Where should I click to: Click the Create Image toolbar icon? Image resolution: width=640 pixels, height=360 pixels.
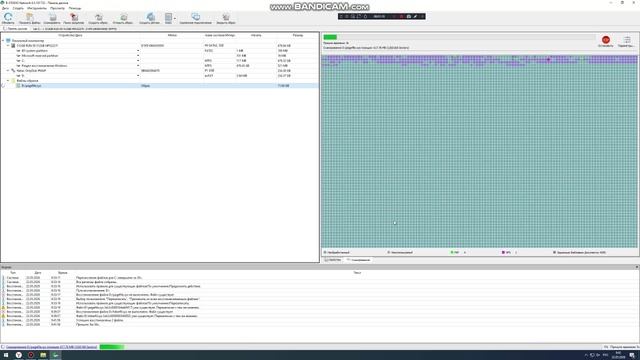pyautogui.click(x=98, y=18)
